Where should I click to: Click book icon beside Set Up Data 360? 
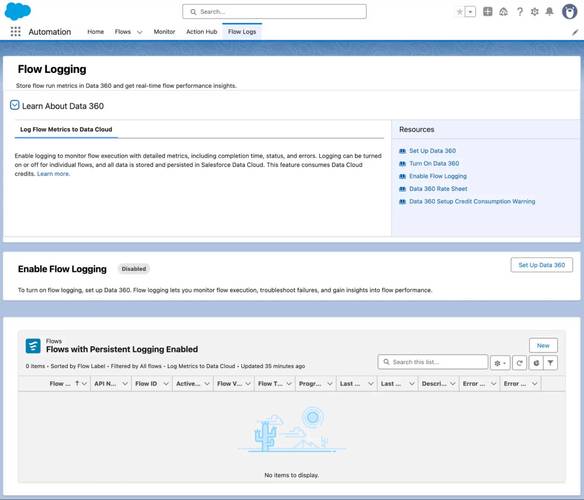pos(402,151)
